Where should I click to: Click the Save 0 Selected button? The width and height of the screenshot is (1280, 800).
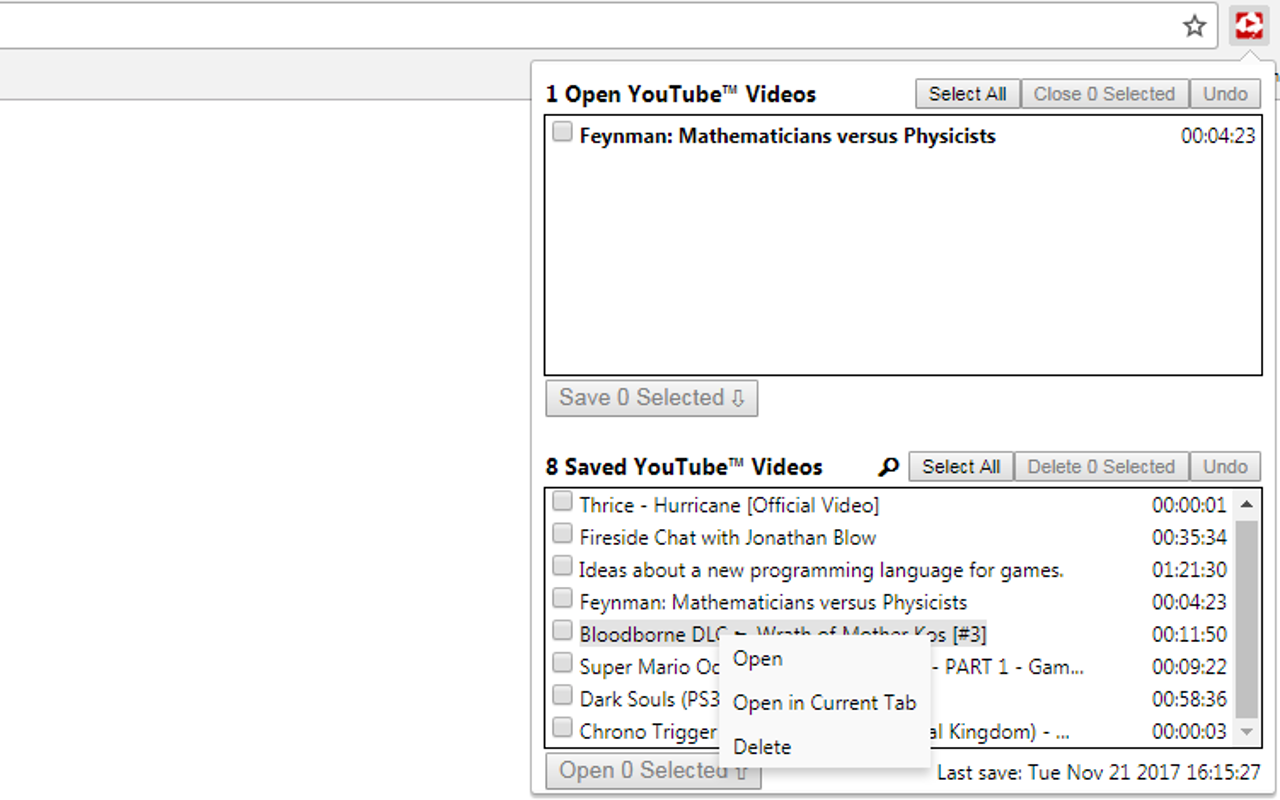pyautogui.click(x=652, y=398)
